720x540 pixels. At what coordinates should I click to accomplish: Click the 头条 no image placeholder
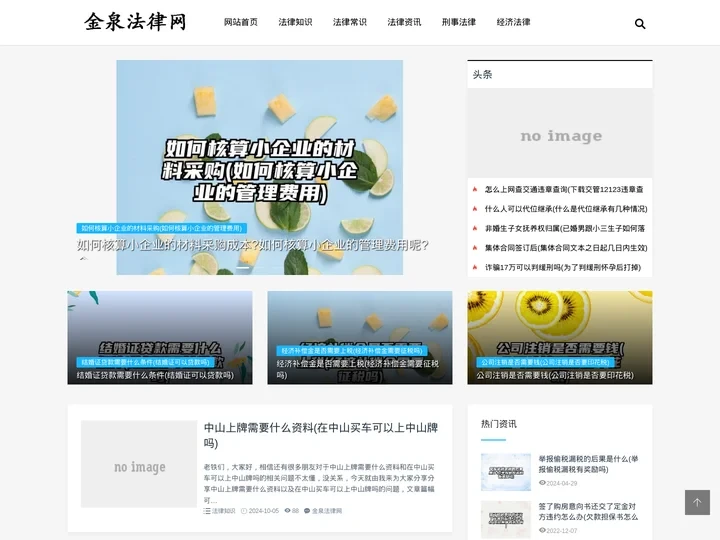(x=560, y=133)
